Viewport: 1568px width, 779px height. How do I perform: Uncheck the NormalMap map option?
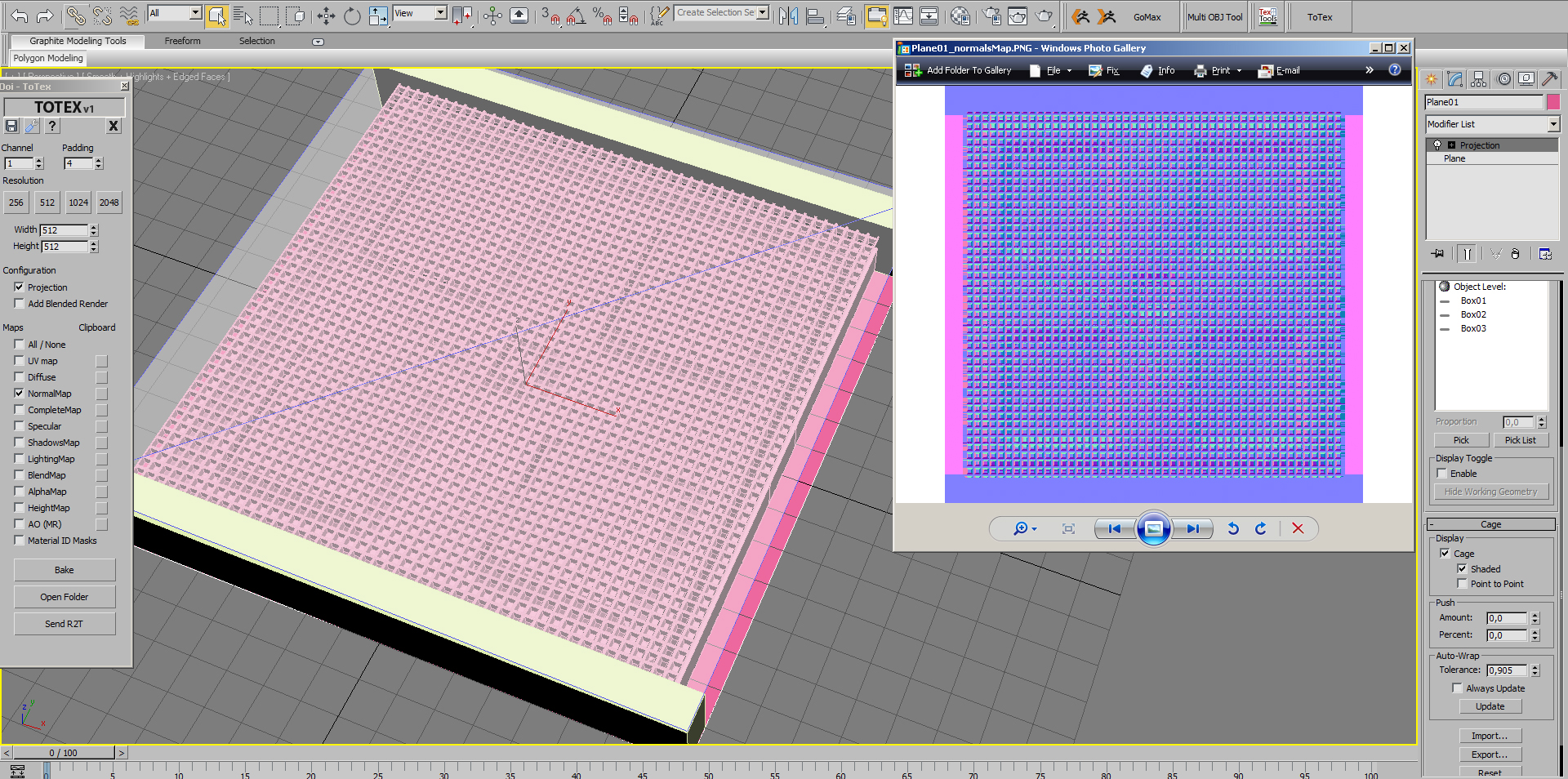point(20,394)
